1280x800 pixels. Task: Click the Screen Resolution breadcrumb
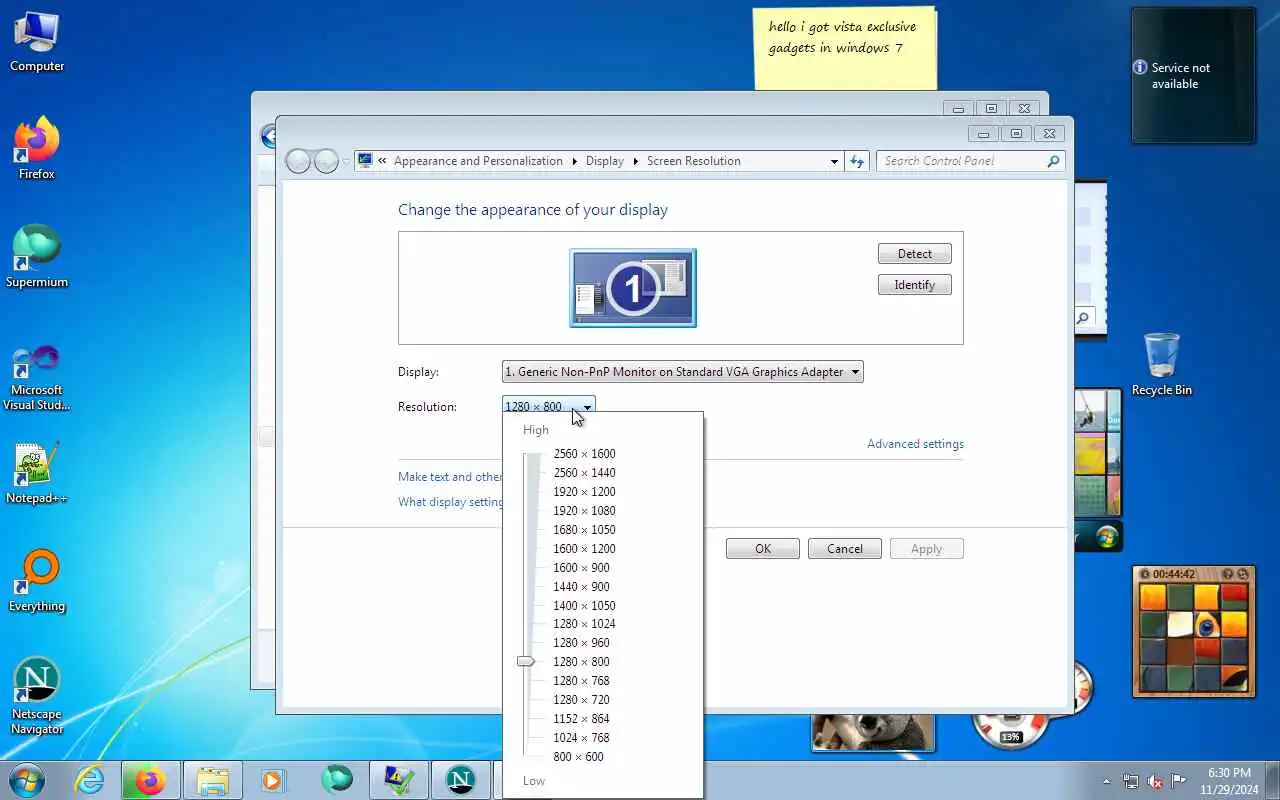pyautogui.click(x=694, y=161)
